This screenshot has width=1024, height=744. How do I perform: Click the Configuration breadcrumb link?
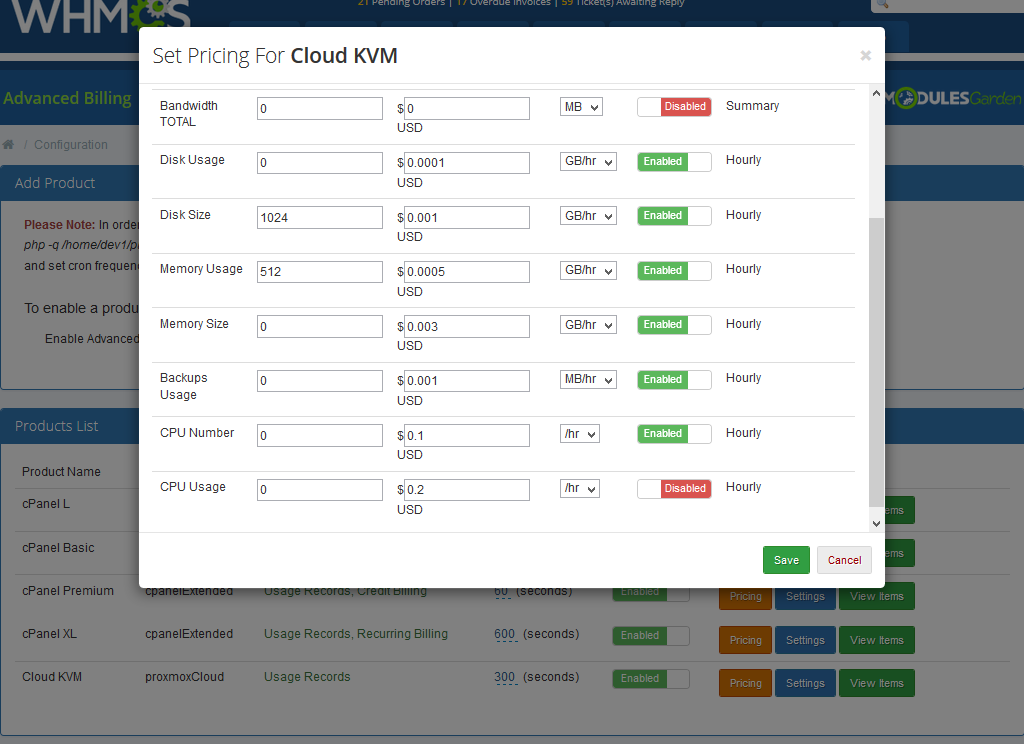tap(71, 144)
